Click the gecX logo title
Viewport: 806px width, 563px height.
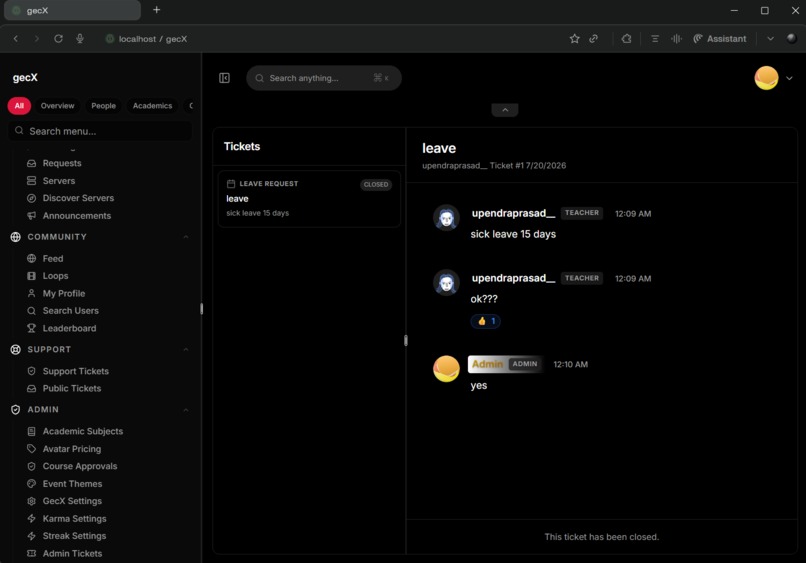(x=25, y=78)
